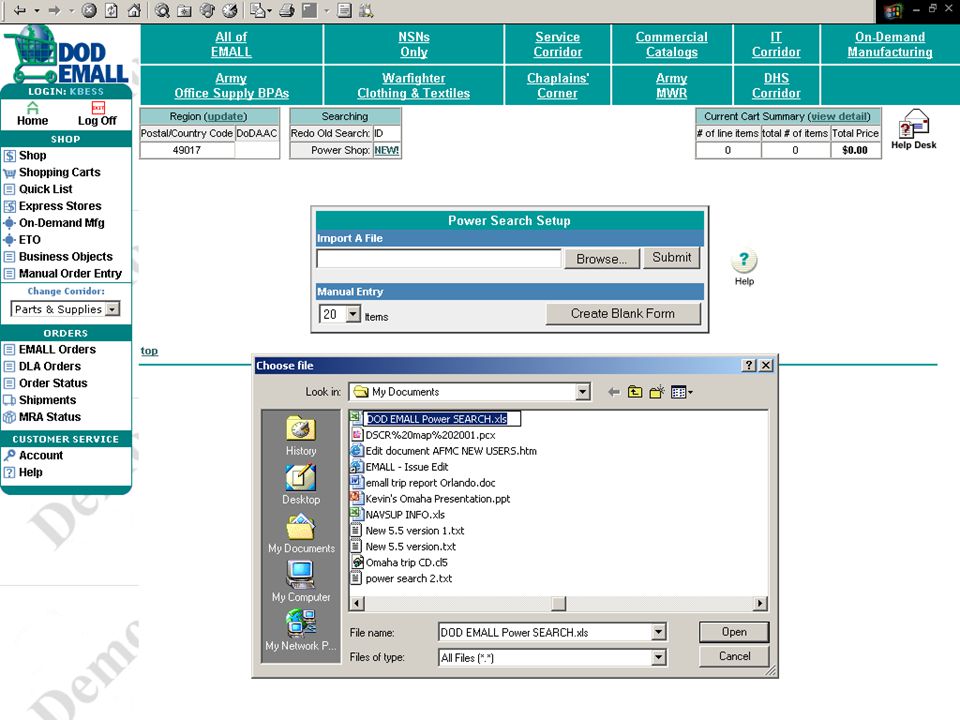Click the Import A File path field
960x720 pixels.
438,258
